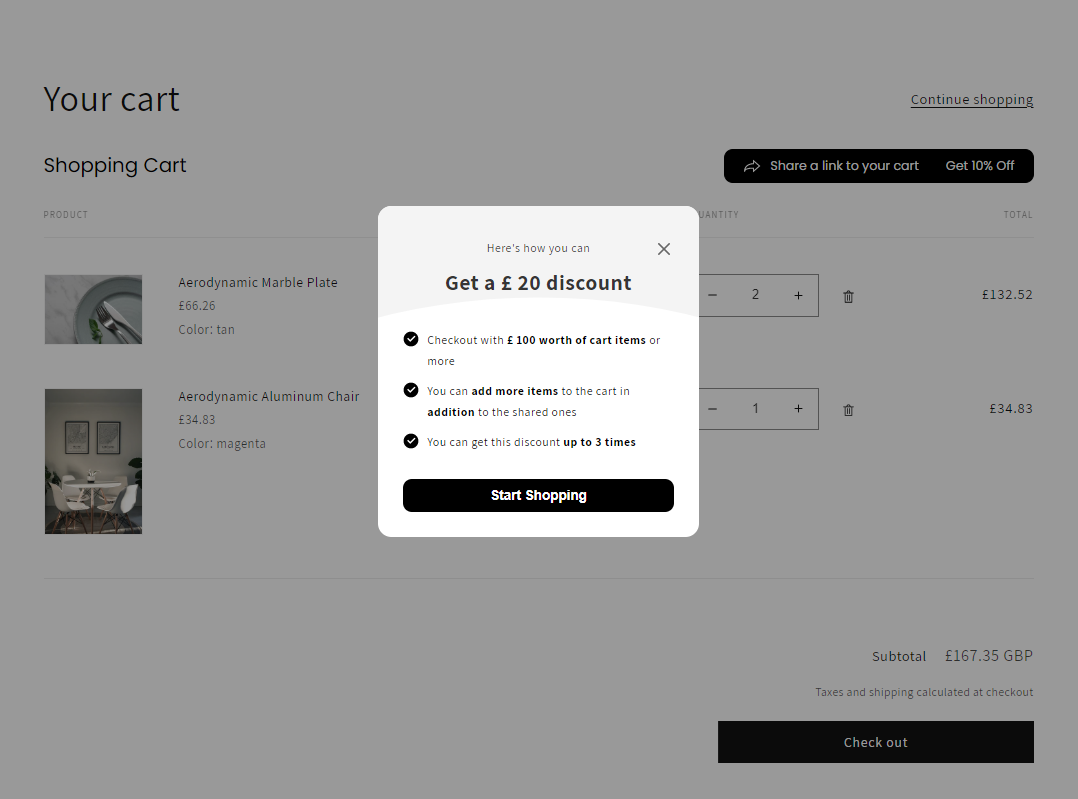Decrease Marble Plate quantity with minus button

(712, 295)
